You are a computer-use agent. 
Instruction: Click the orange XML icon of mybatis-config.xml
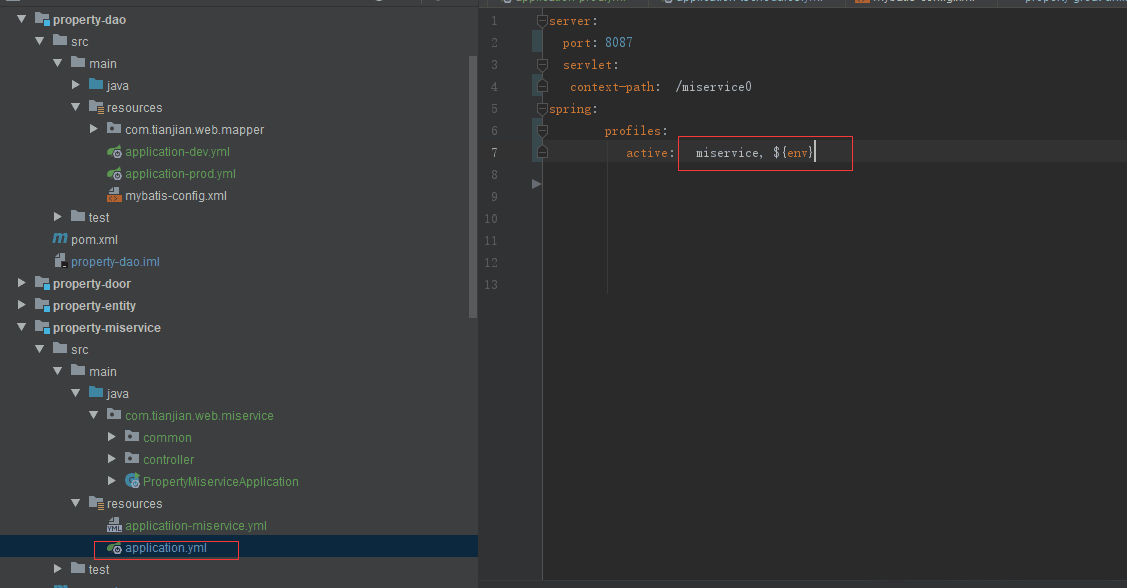point(114,196)
